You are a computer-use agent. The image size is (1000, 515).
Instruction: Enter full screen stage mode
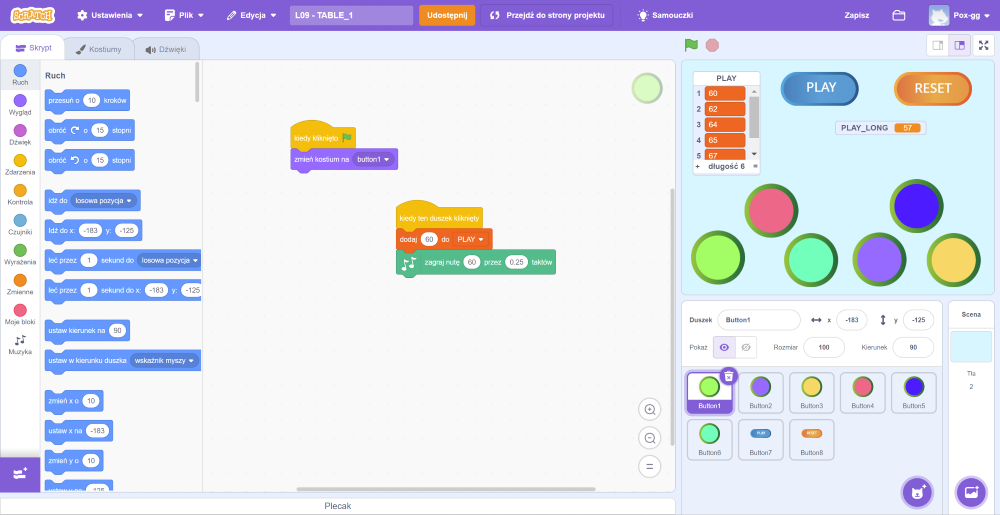[x=984, y=45]
